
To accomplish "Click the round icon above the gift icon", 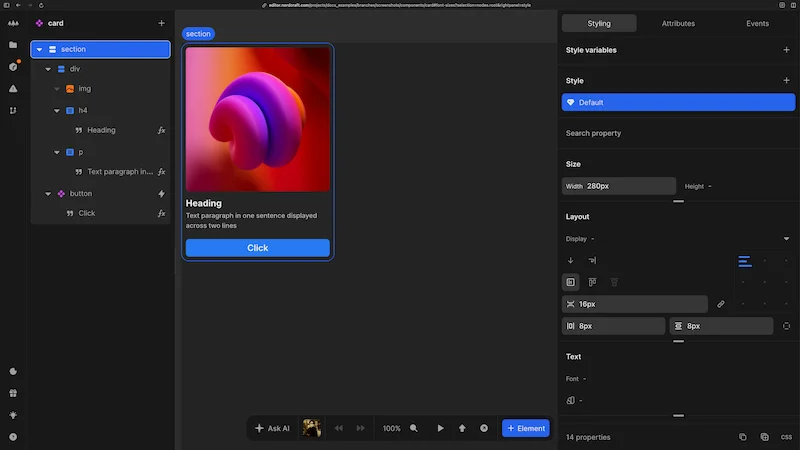I will point(13,371).
